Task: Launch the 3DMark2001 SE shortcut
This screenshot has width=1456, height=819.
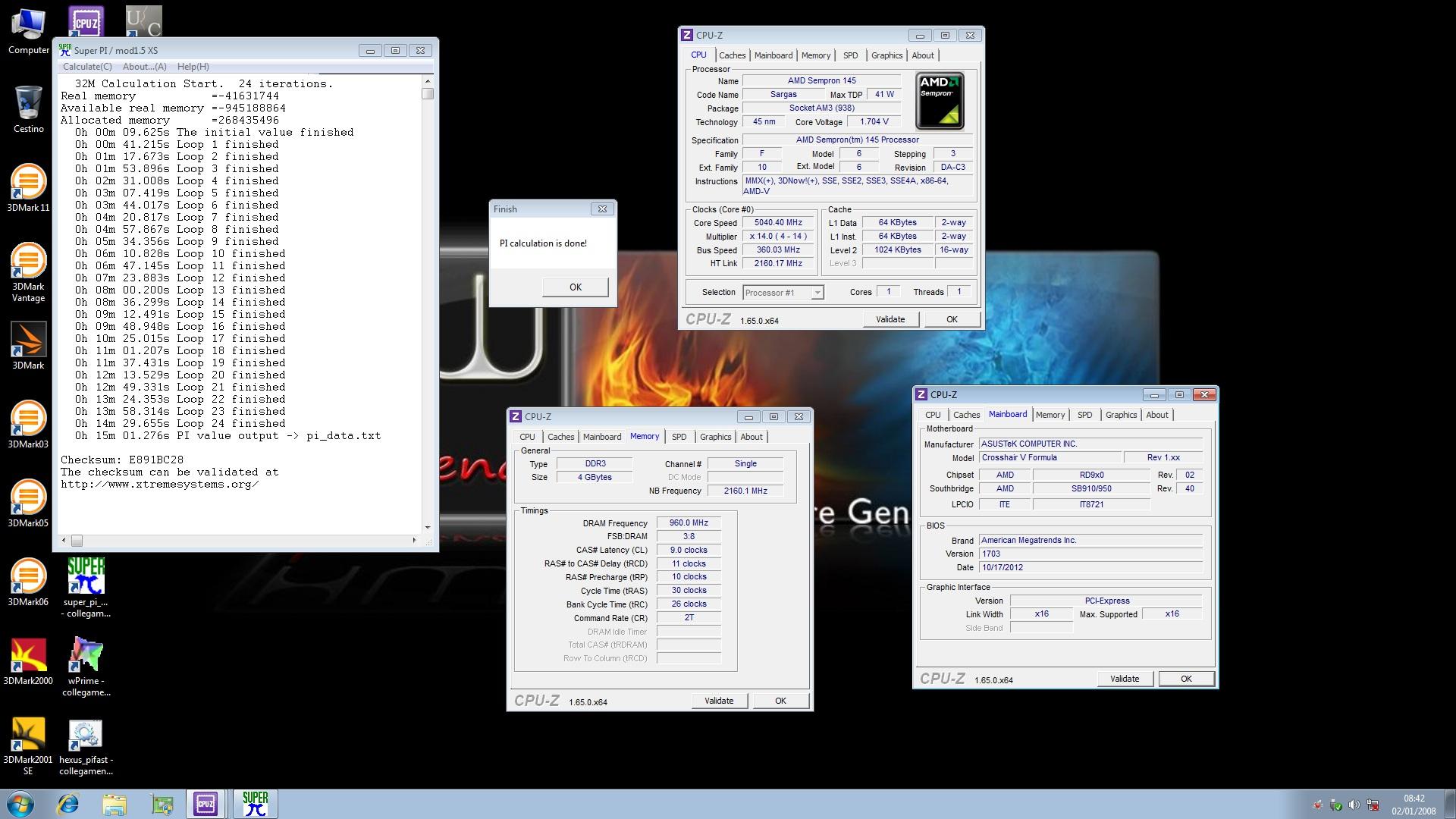Action: [x=28, y=745]
